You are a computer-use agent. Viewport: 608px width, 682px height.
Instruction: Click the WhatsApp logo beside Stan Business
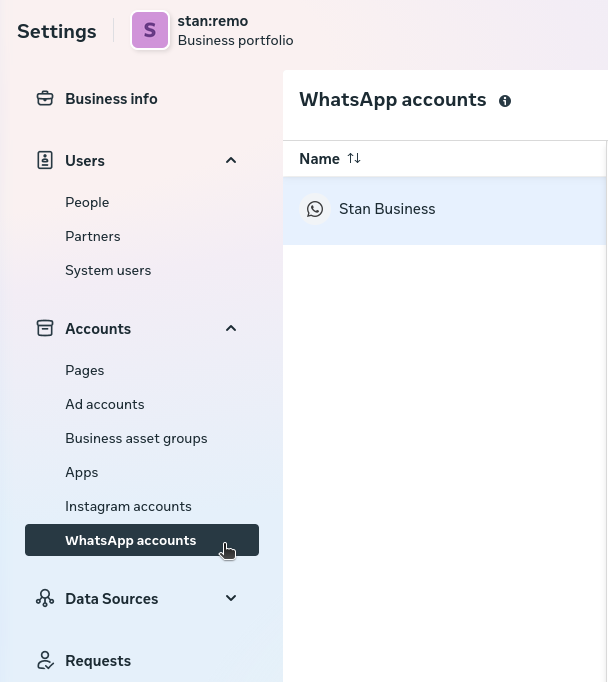[315, 209]
